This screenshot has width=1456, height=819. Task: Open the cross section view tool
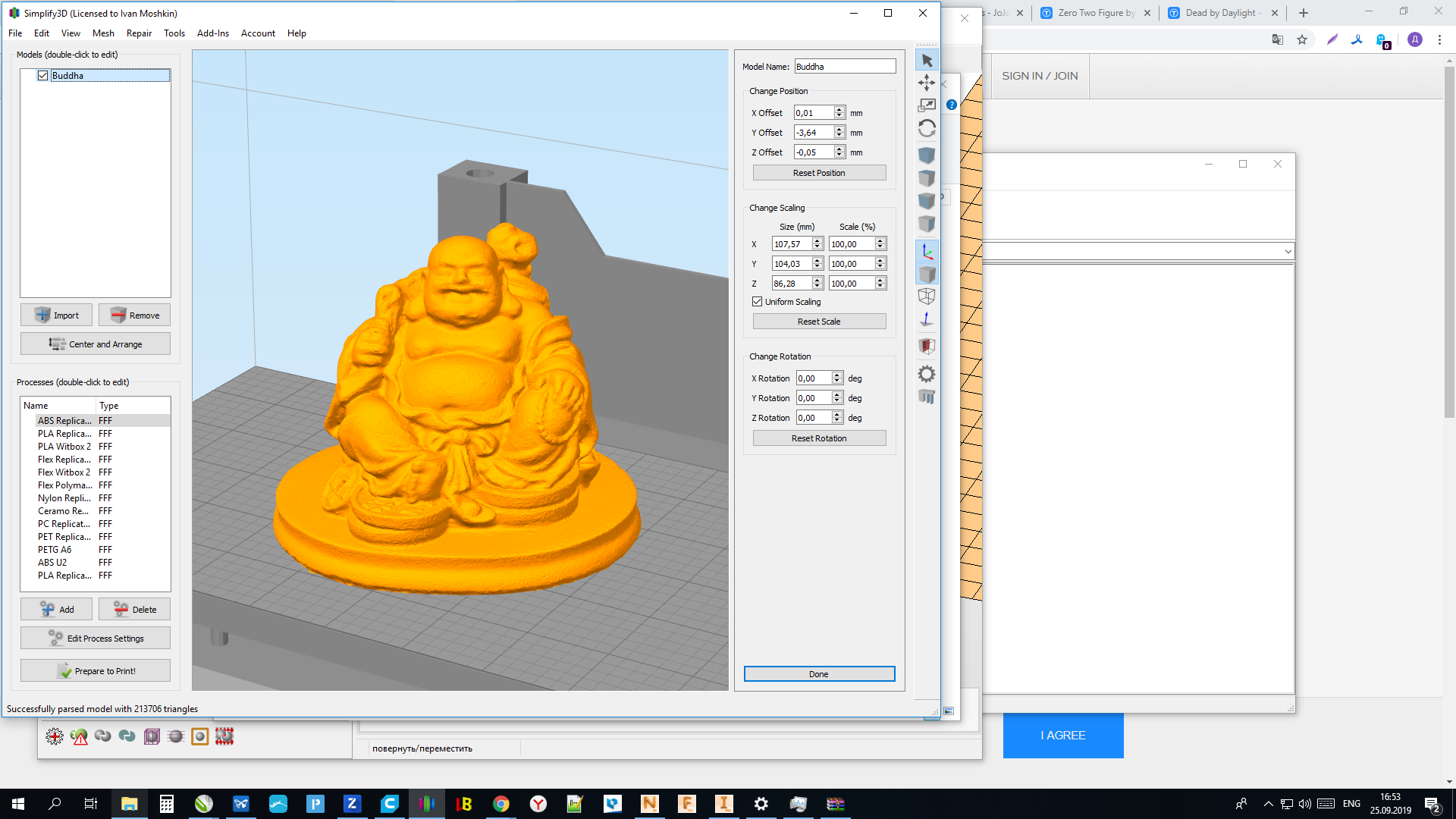click(927, 347)
